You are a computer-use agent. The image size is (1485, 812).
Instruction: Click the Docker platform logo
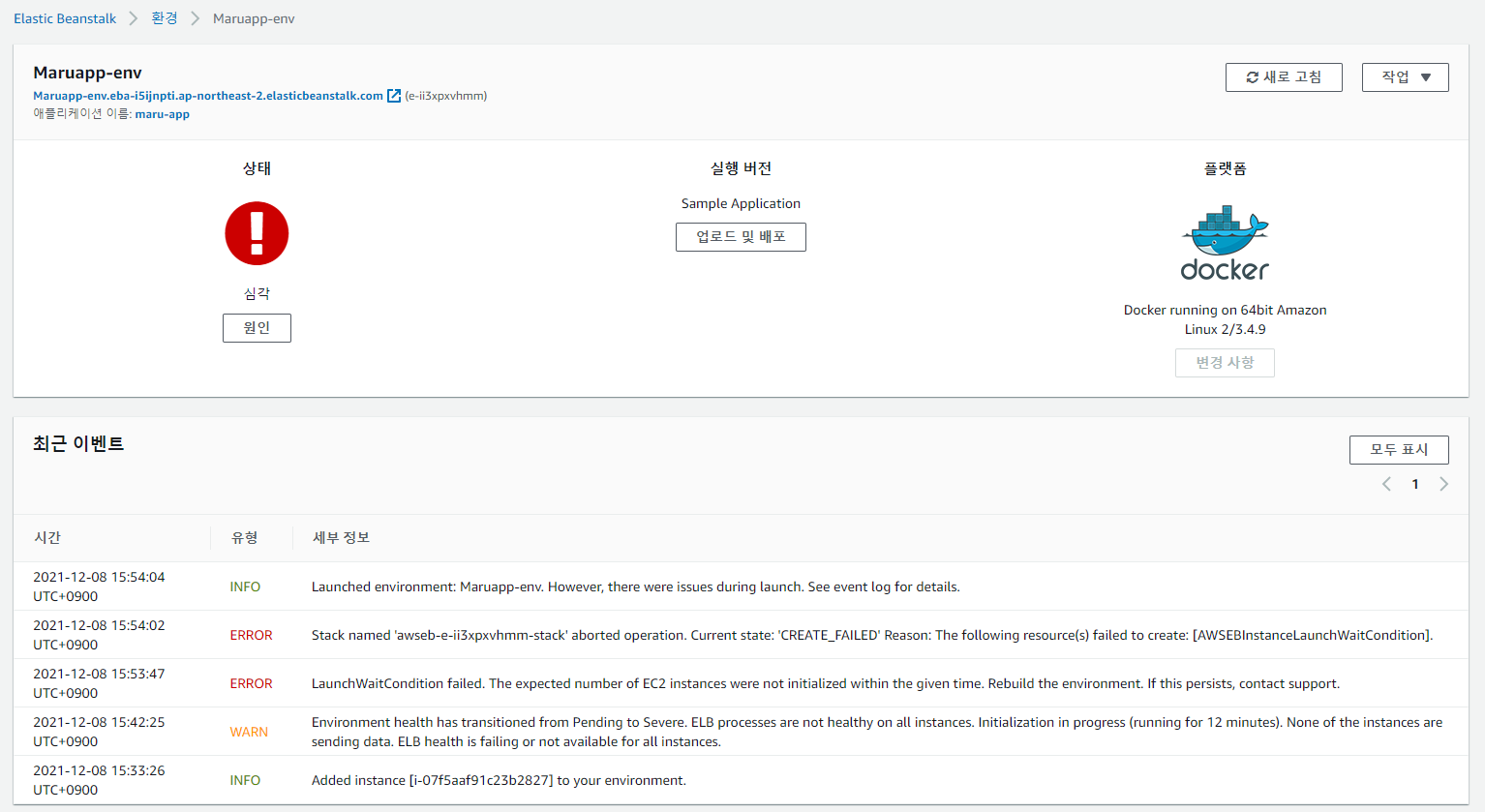click(1225, 243)
